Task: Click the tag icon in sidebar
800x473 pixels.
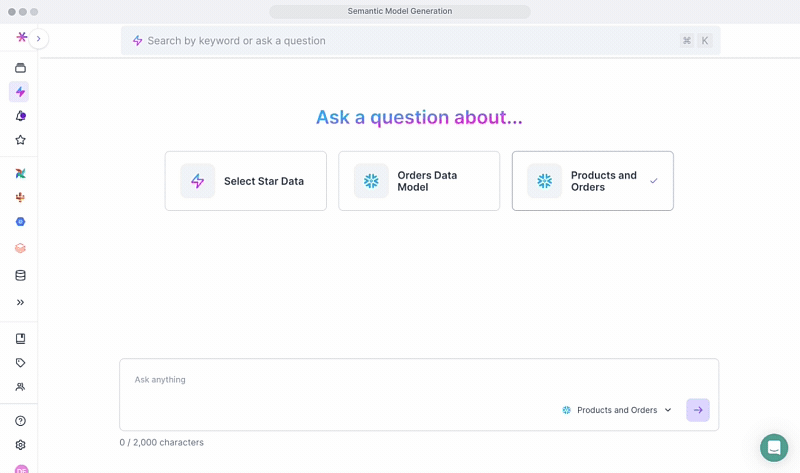Action: pyautogui.click(x=20, y=363)
